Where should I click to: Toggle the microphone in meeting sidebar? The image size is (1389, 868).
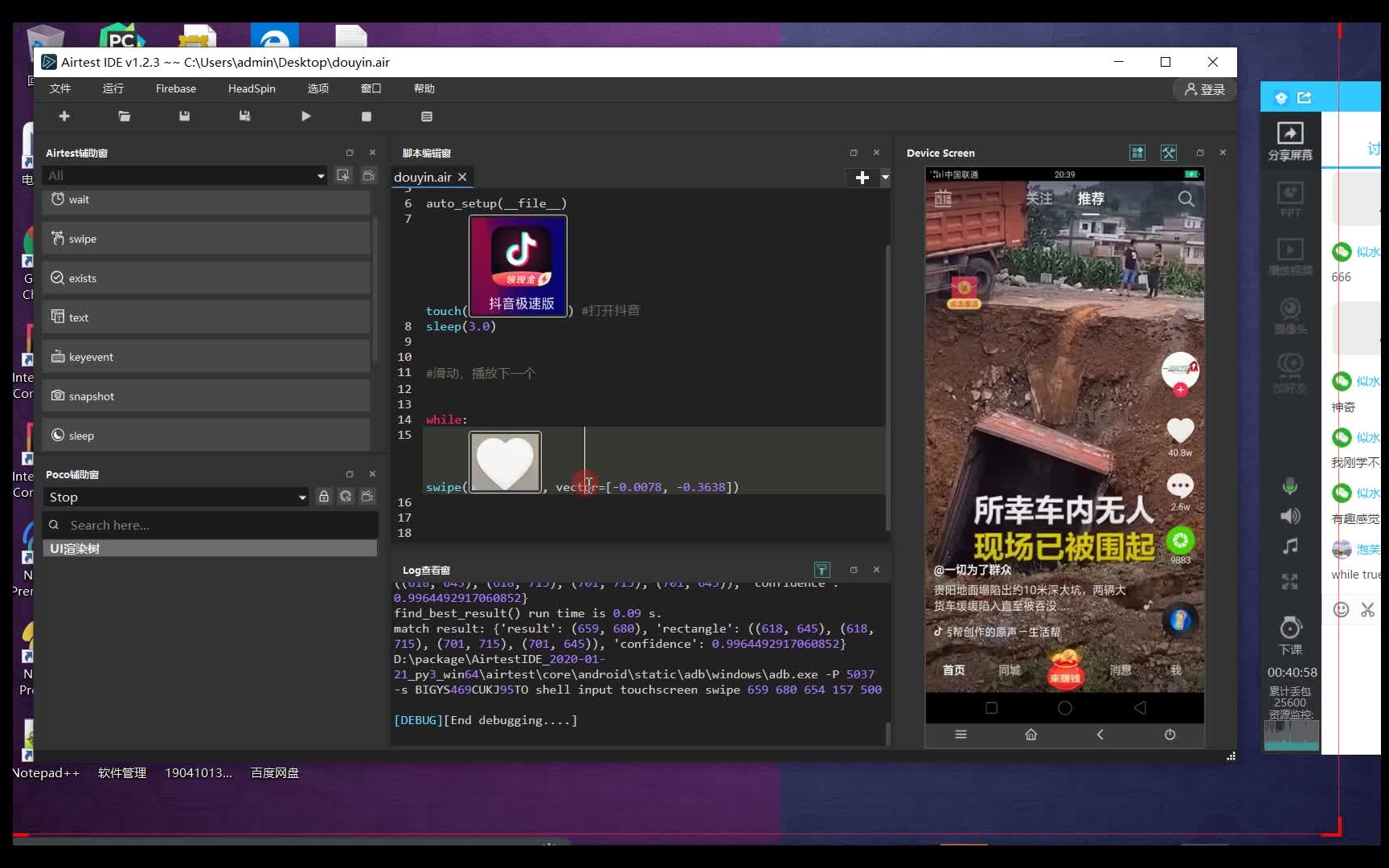[1290, 485]
